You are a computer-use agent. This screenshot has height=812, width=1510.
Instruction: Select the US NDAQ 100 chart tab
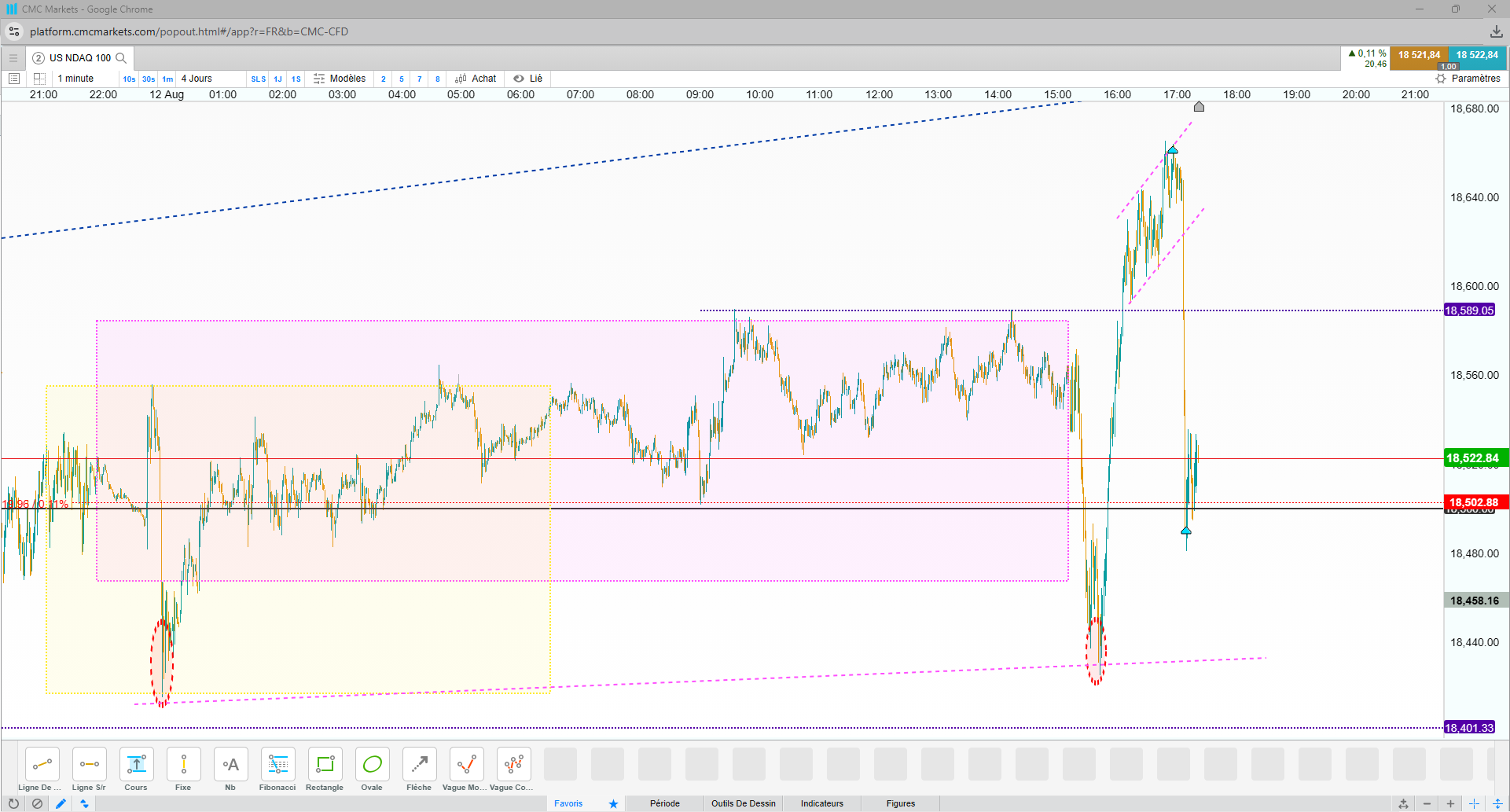(79, 58)
